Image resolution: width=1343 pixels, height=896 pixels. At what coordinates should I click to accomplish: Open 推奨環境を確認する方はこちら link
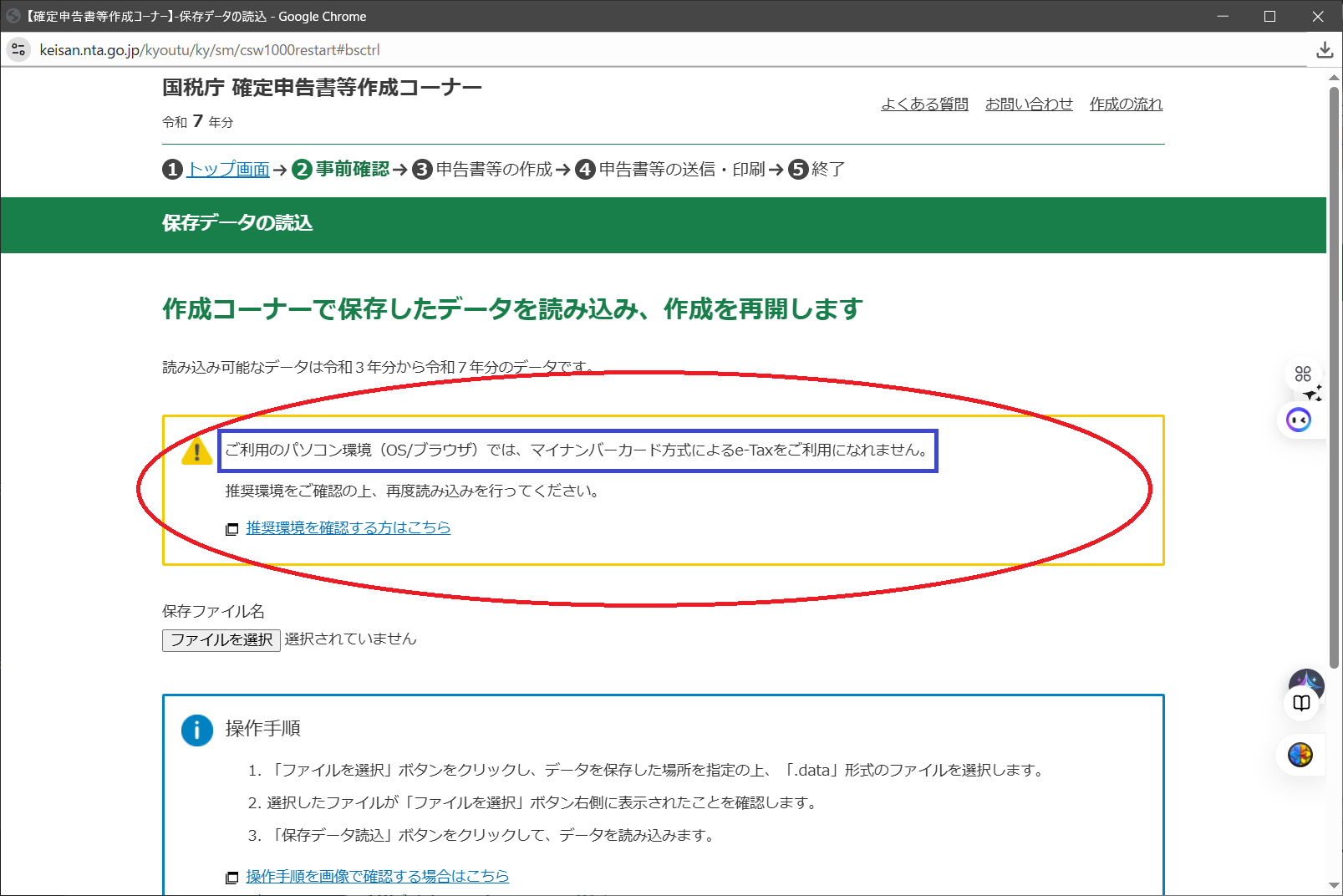pyautogui.click(x=348, y=527)
